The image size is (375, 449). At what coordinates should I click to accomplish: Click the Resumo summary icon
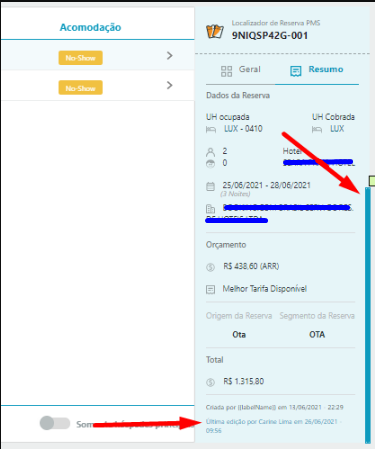point(296,71)
